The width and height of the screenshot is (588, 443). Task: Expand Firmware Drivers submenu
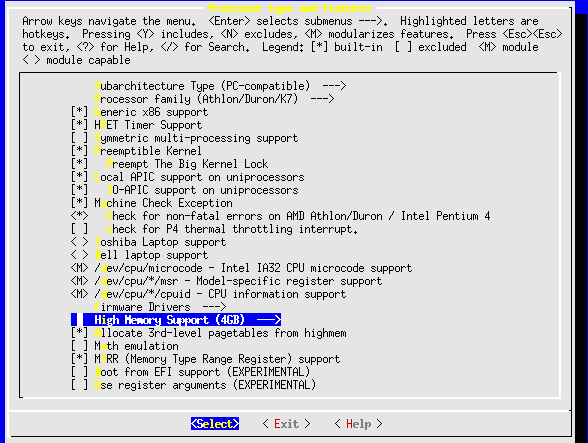click(160, 307)
